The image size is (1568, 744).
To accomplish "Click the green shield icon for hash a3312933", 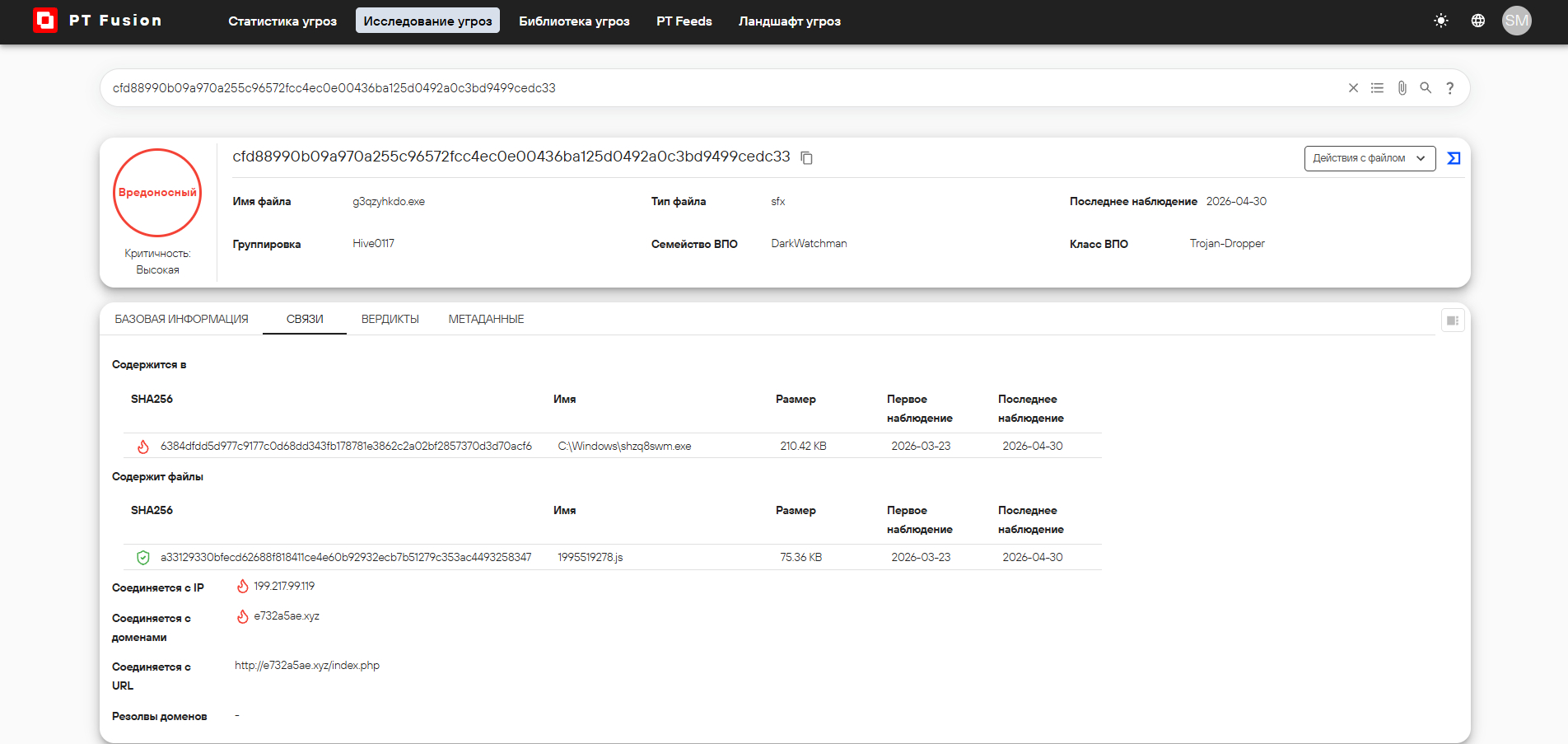I will pos(143,558).
